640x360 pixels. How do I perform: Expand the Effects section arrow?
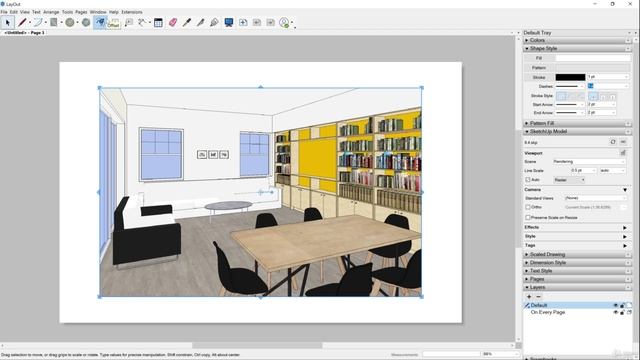(x=625, y=227)
